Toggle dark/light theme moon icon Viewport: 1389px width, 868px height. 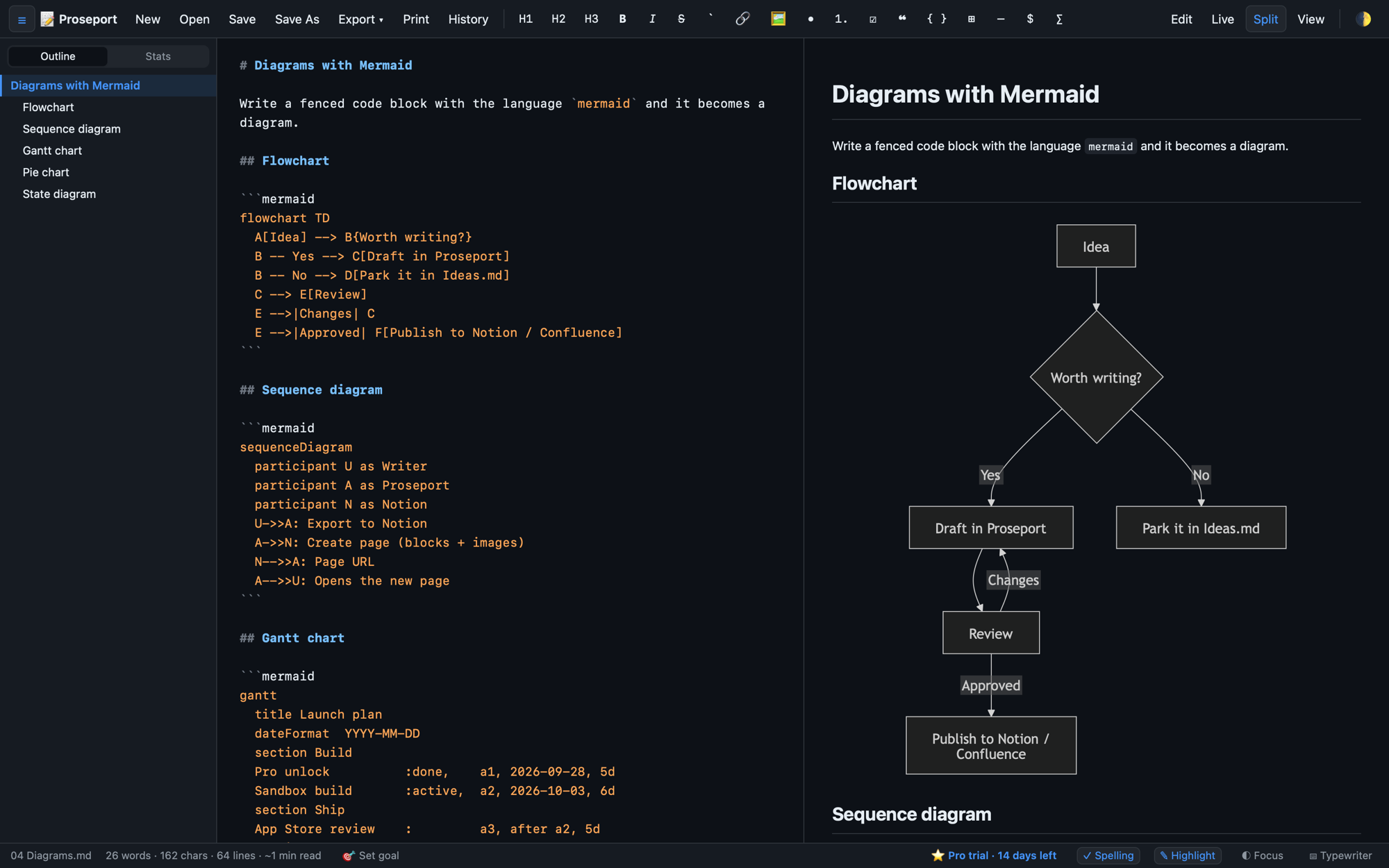pyautogui.click(x=1363, y=19)
